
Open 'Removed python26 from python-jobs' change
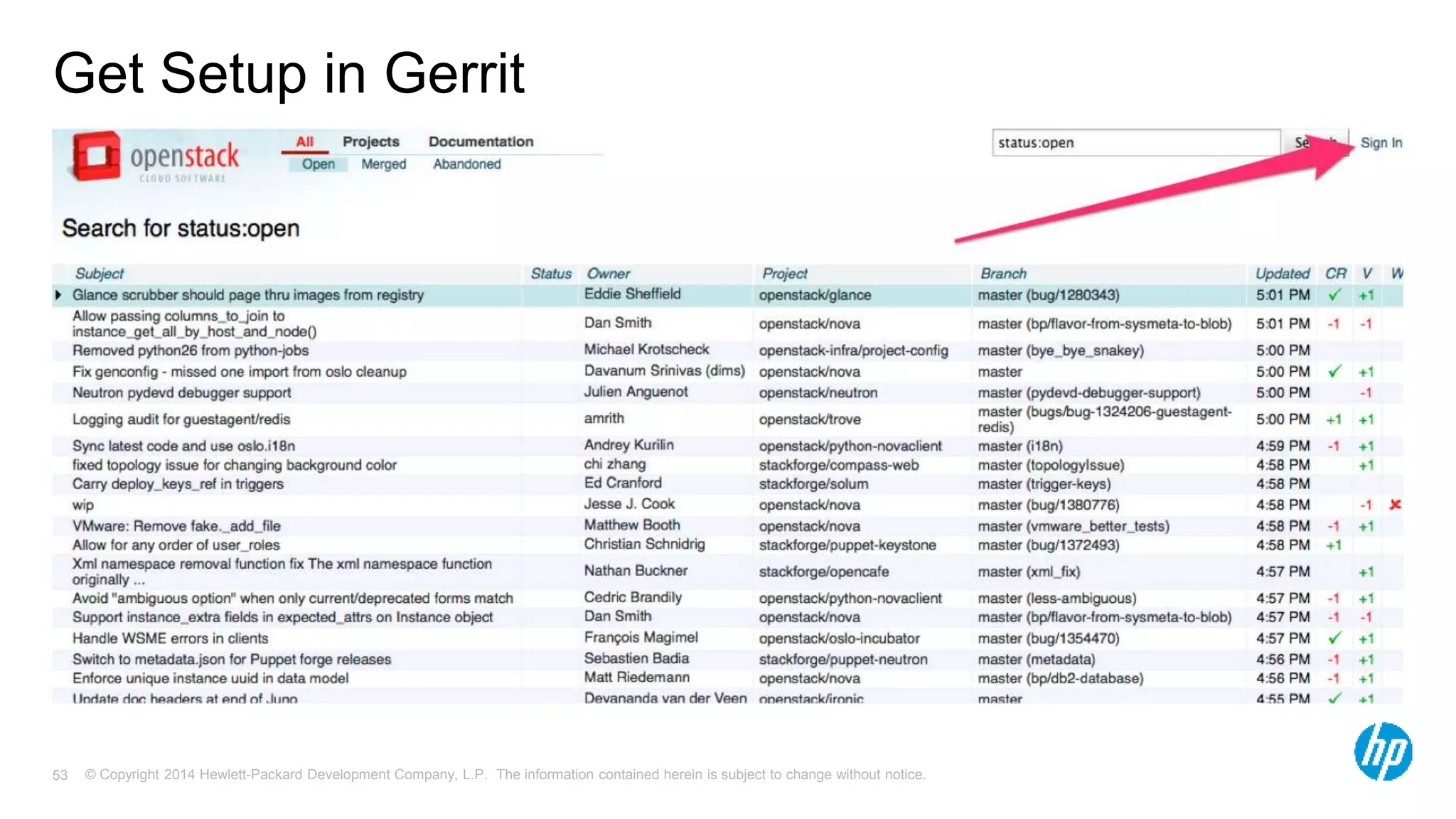[x=191, y=350]
